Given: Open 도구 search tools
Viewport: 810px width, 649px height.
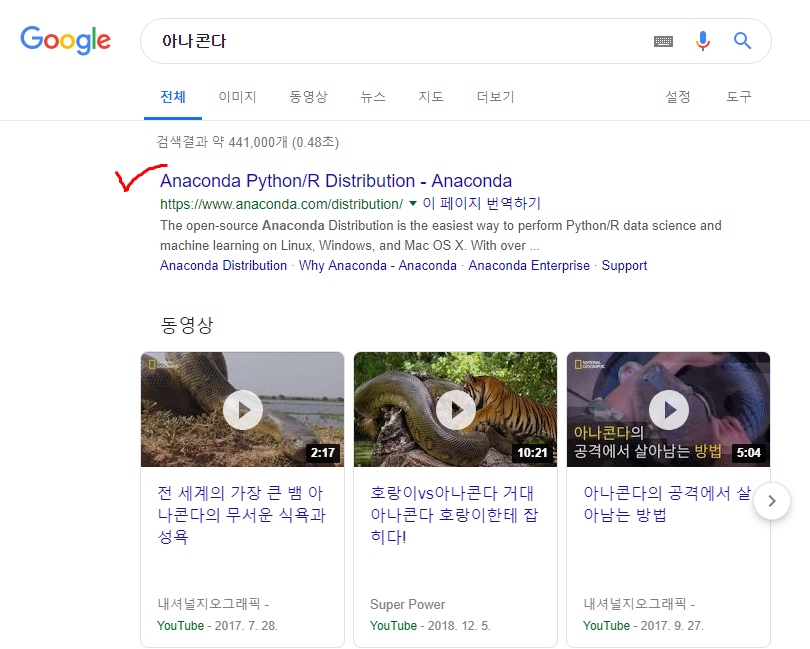Looking at the screenshot, I should (738, 97).
